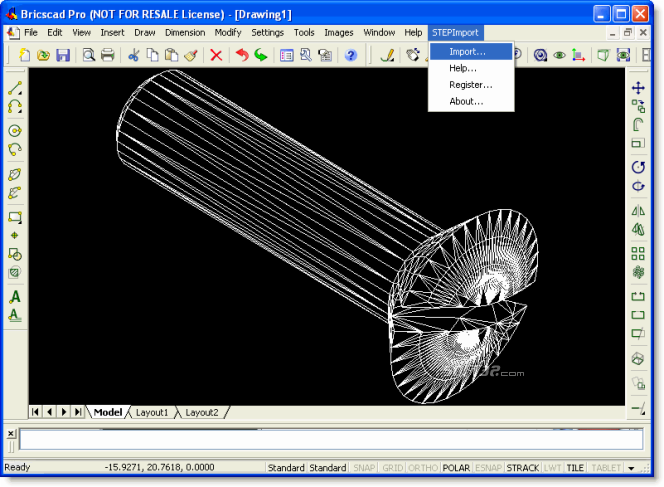Click the Print icon in toolbar
The width and height of the screenshot is (664, 487).
pyautogui.click(x=108, y=55)
